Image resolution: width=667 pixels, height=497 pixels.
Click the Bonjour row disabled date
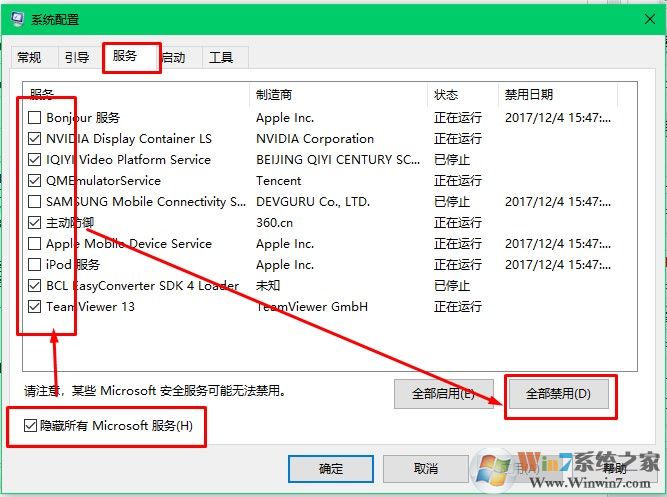[x=558, y=117]
